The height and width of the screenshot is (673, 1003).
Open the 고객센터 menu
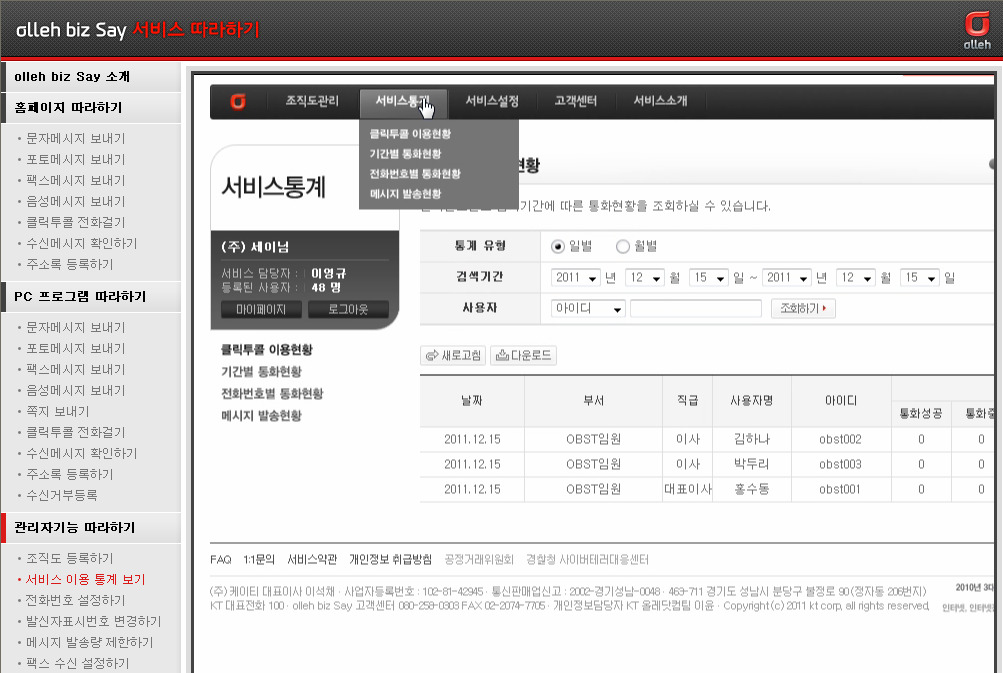tap(576, 101)
